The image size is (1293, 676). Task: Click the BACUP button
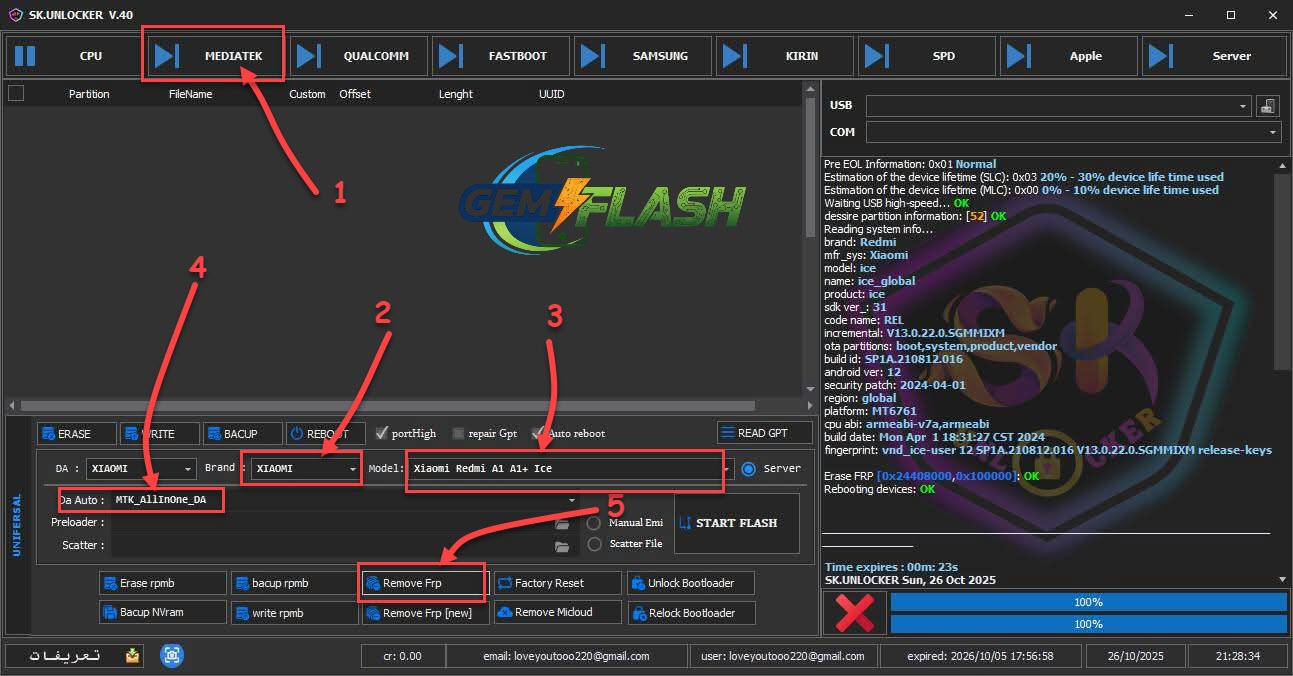click(241, 433)
